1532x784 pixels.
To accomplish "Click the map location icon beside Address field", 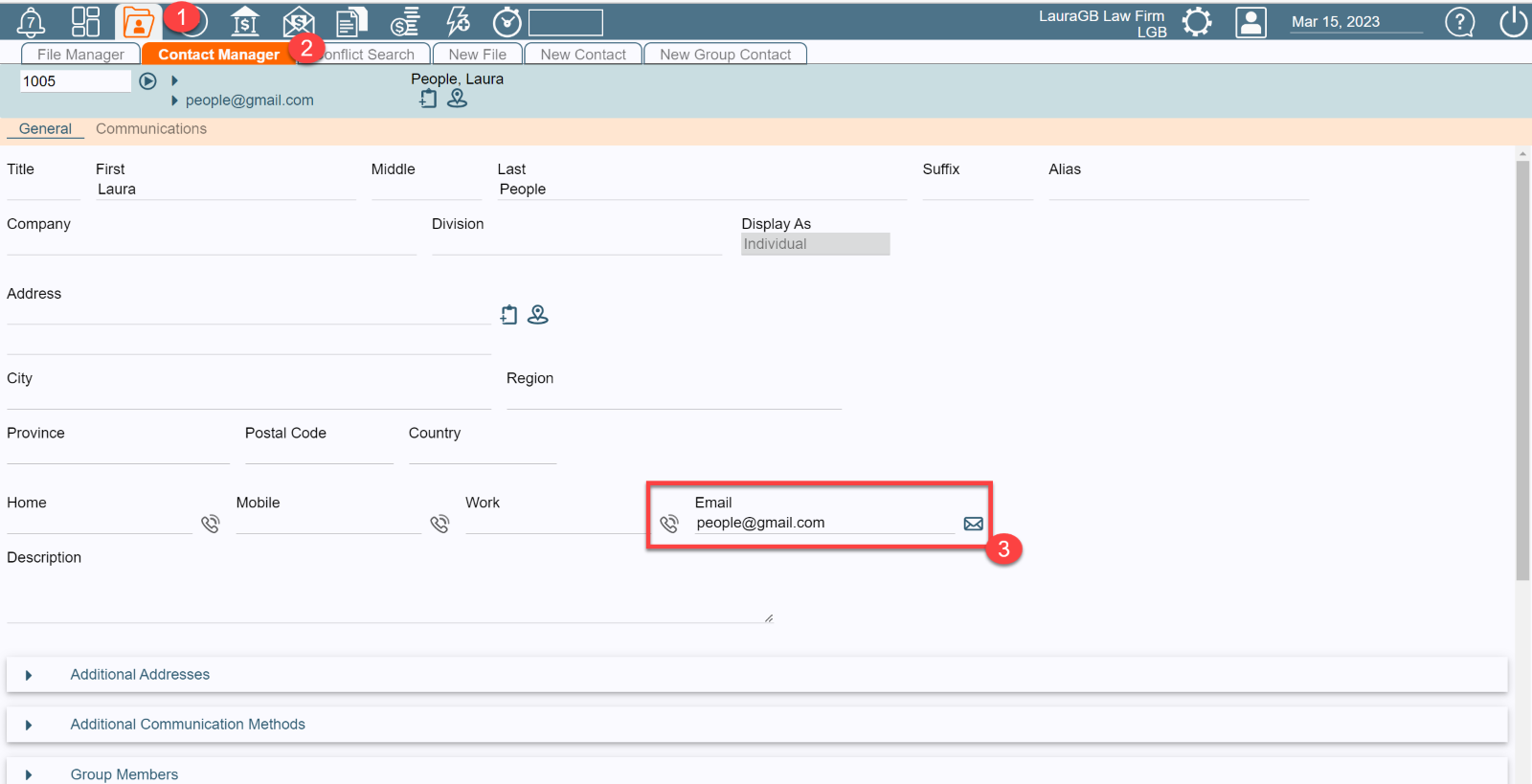I will [x=538, y=314].
